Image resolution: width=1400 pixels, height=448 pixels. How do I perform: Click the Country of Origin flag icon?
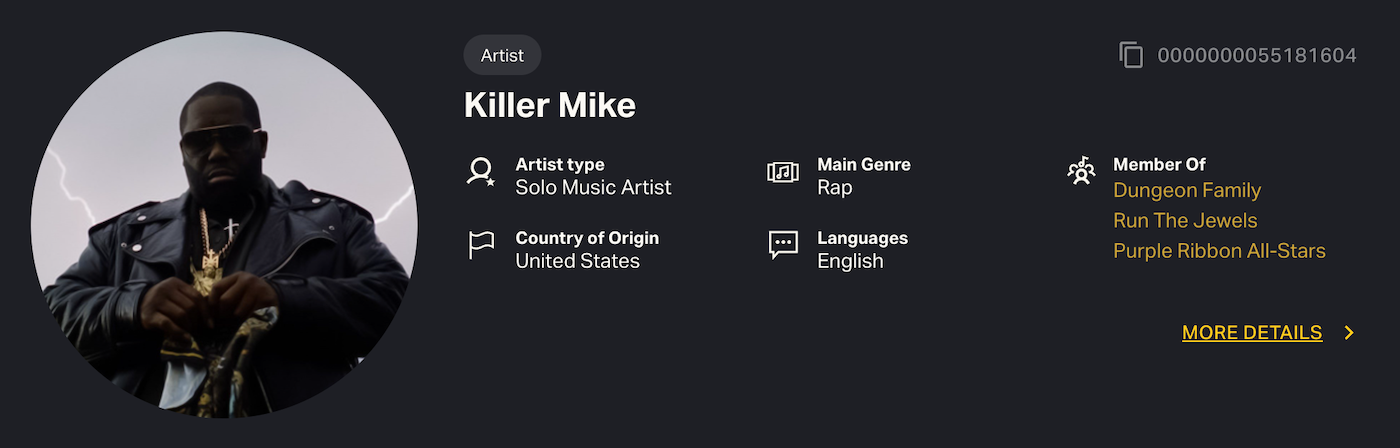coord(481,245)
